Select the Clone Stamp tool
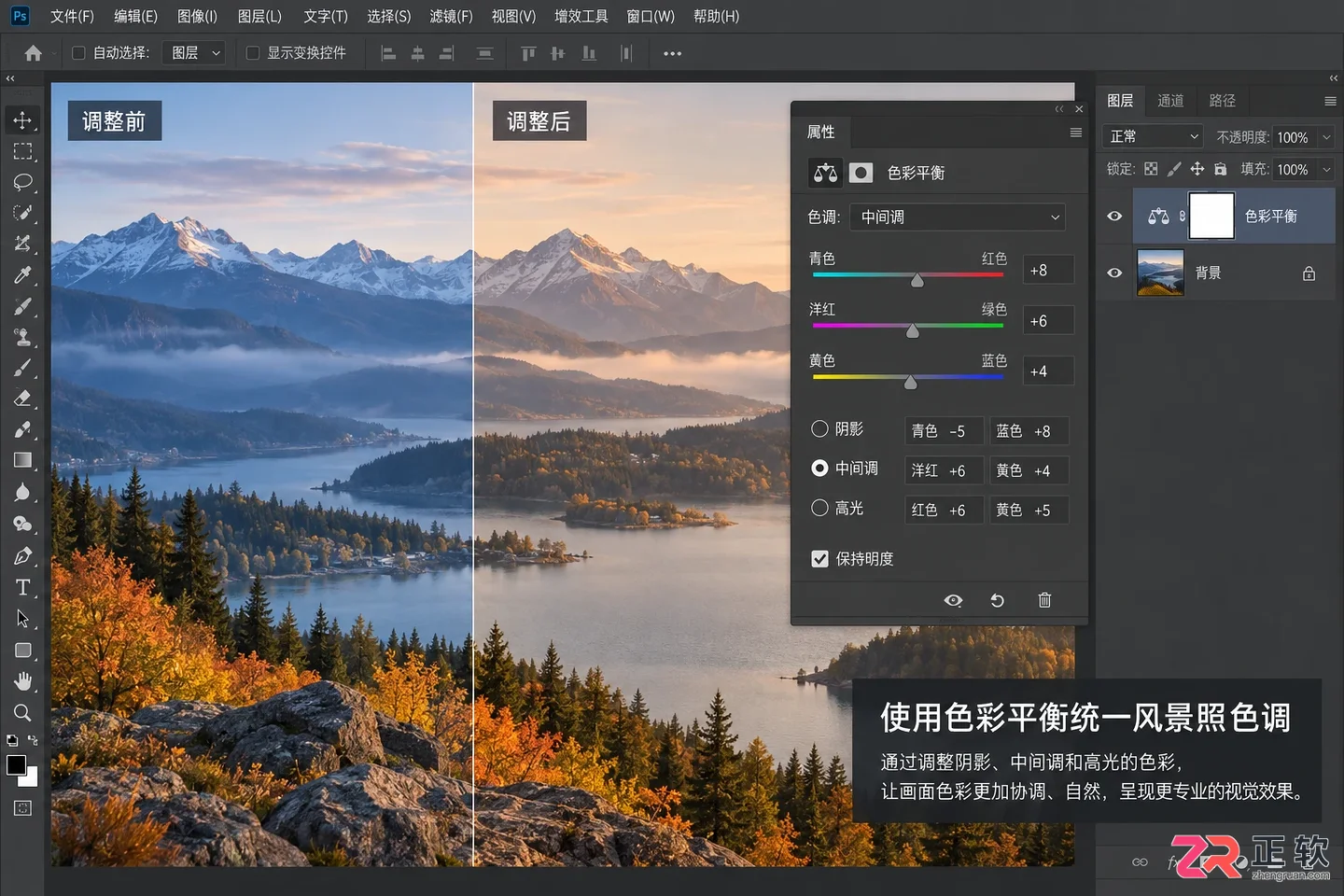Screen dimensions: 1344x896 click(x=22, y=337)
